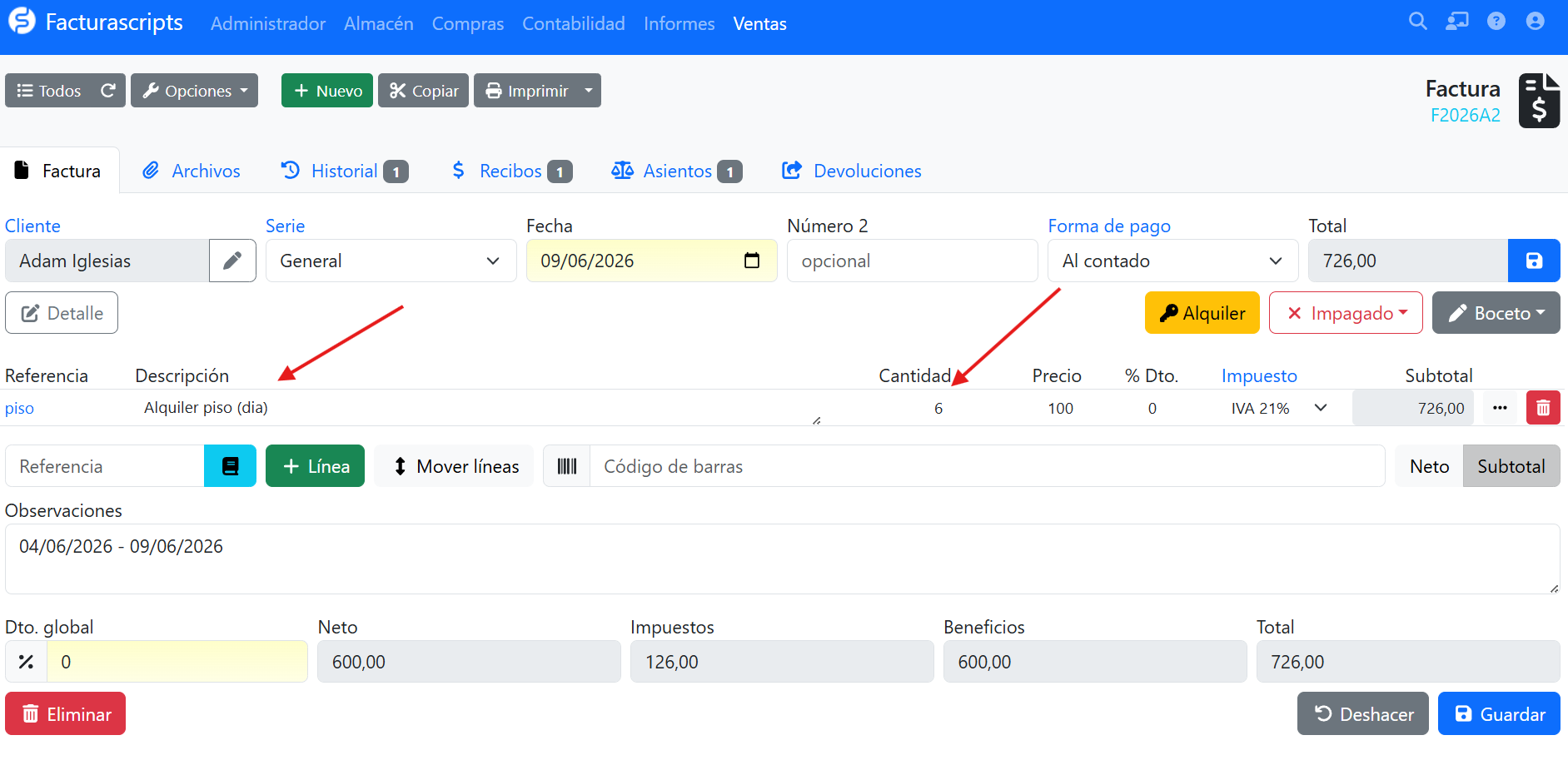Image resolution: width=1568 pixels, height=770 pixels.
Task: Open the Ventas menu
Action: pyautogui.click(x=760, y=23)
